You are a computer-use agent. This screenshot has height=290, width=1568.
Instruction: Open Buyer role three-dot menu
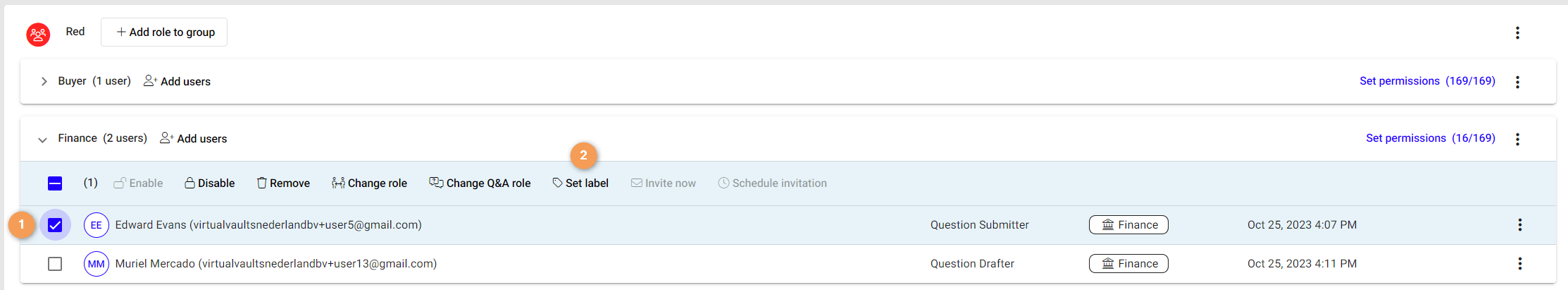[x=1517, y=82]
